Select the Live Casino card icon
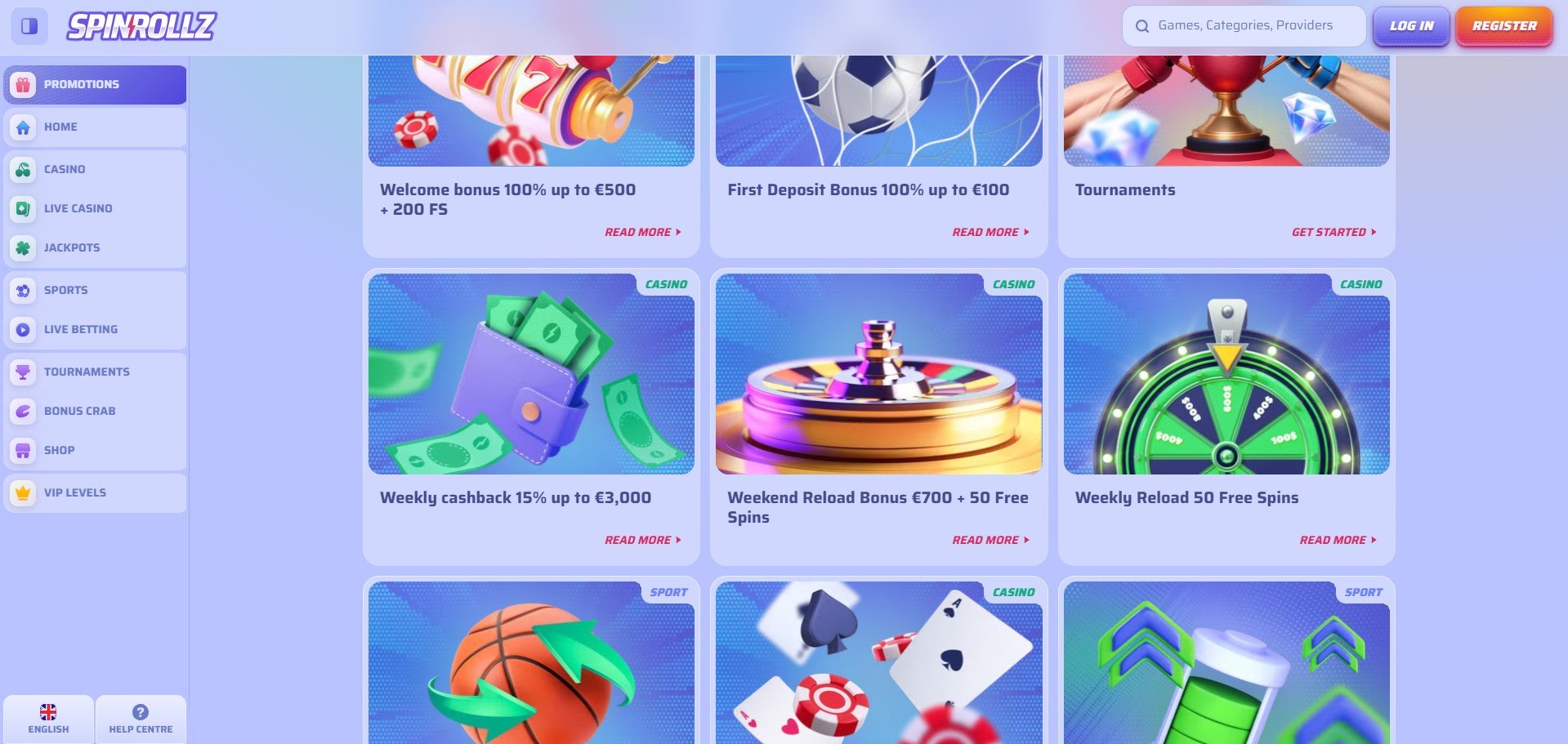Screen dimensions: 1568x744 coord(23,208)
